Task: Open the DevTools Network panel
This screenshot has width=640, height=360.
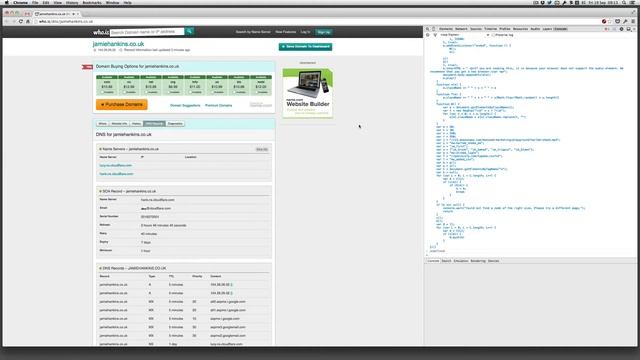Action: click(461, 29)
